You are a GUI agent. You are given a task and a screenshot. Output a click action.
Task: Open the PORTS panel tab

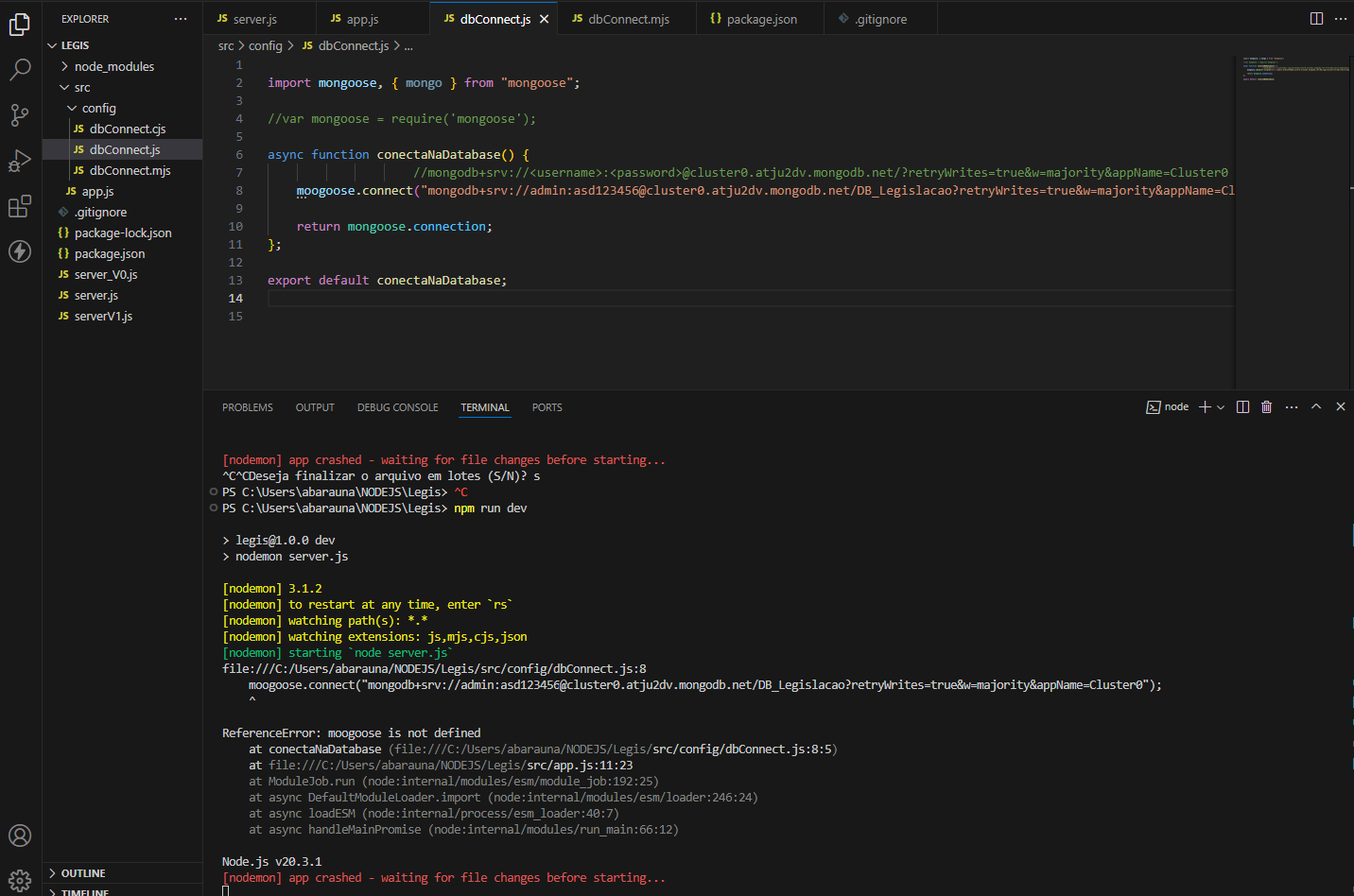coord(547,407)
